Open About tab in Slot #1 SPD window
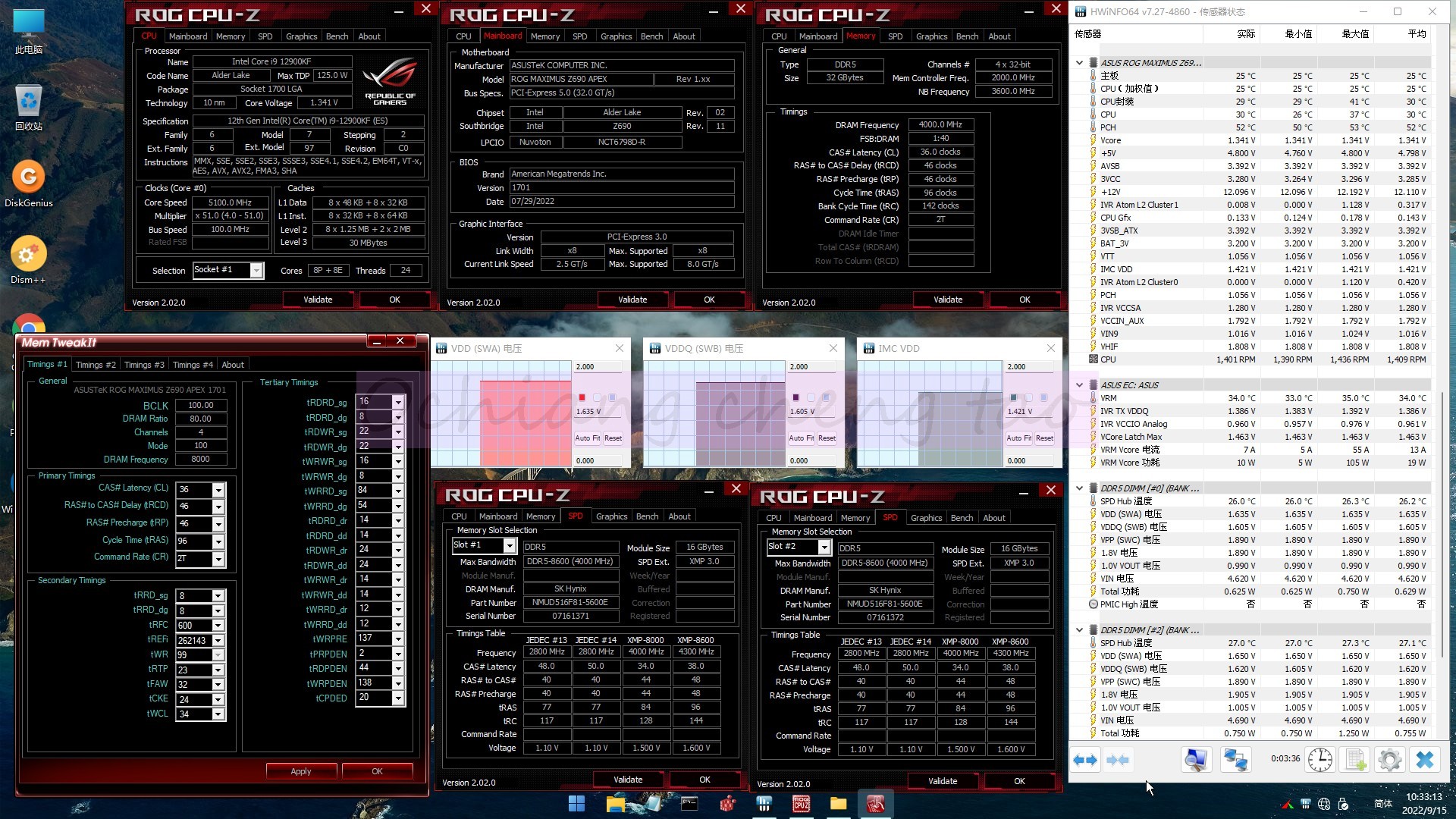Screen dimensions: 1456x819 [x=679, y=516]
